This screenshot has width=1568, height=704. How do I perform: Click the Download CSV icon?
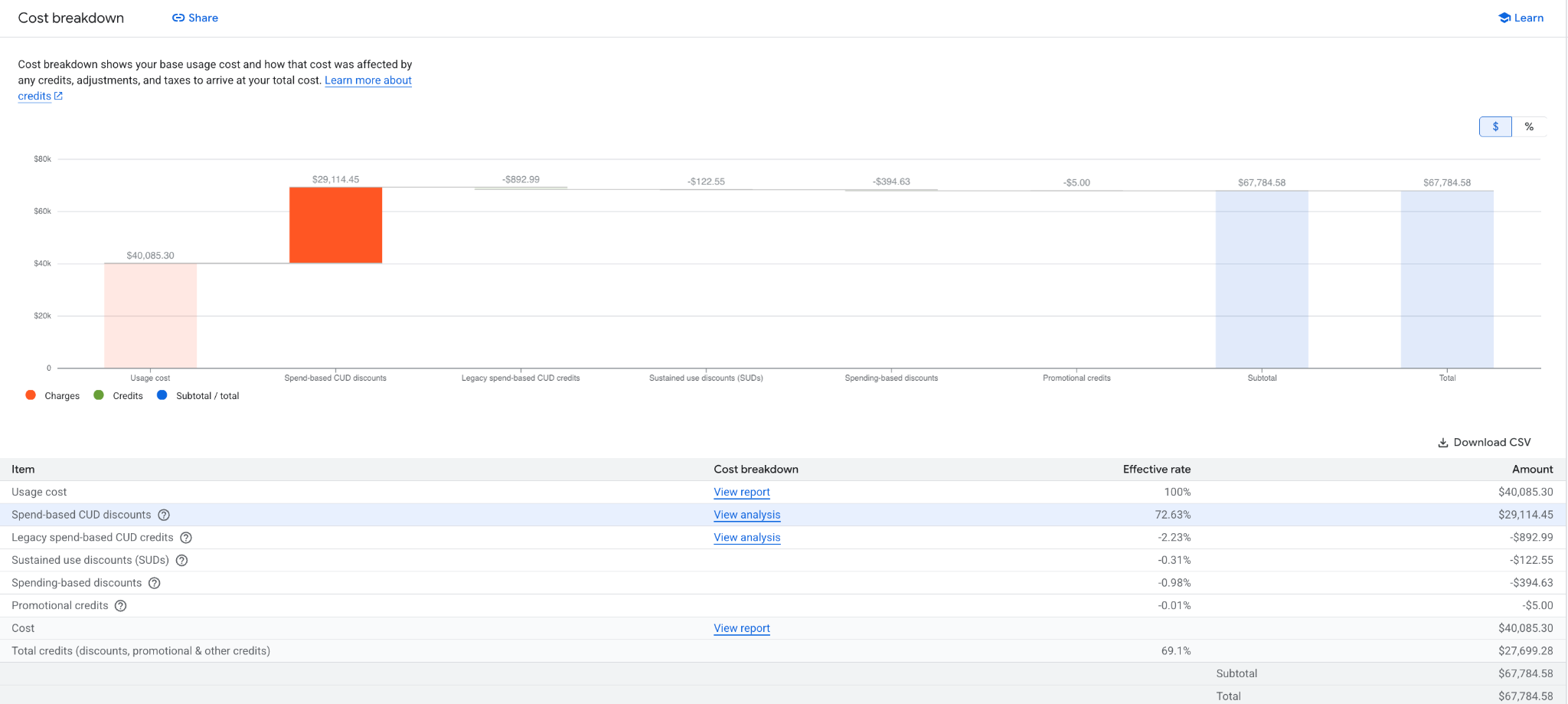[1442, 443]
